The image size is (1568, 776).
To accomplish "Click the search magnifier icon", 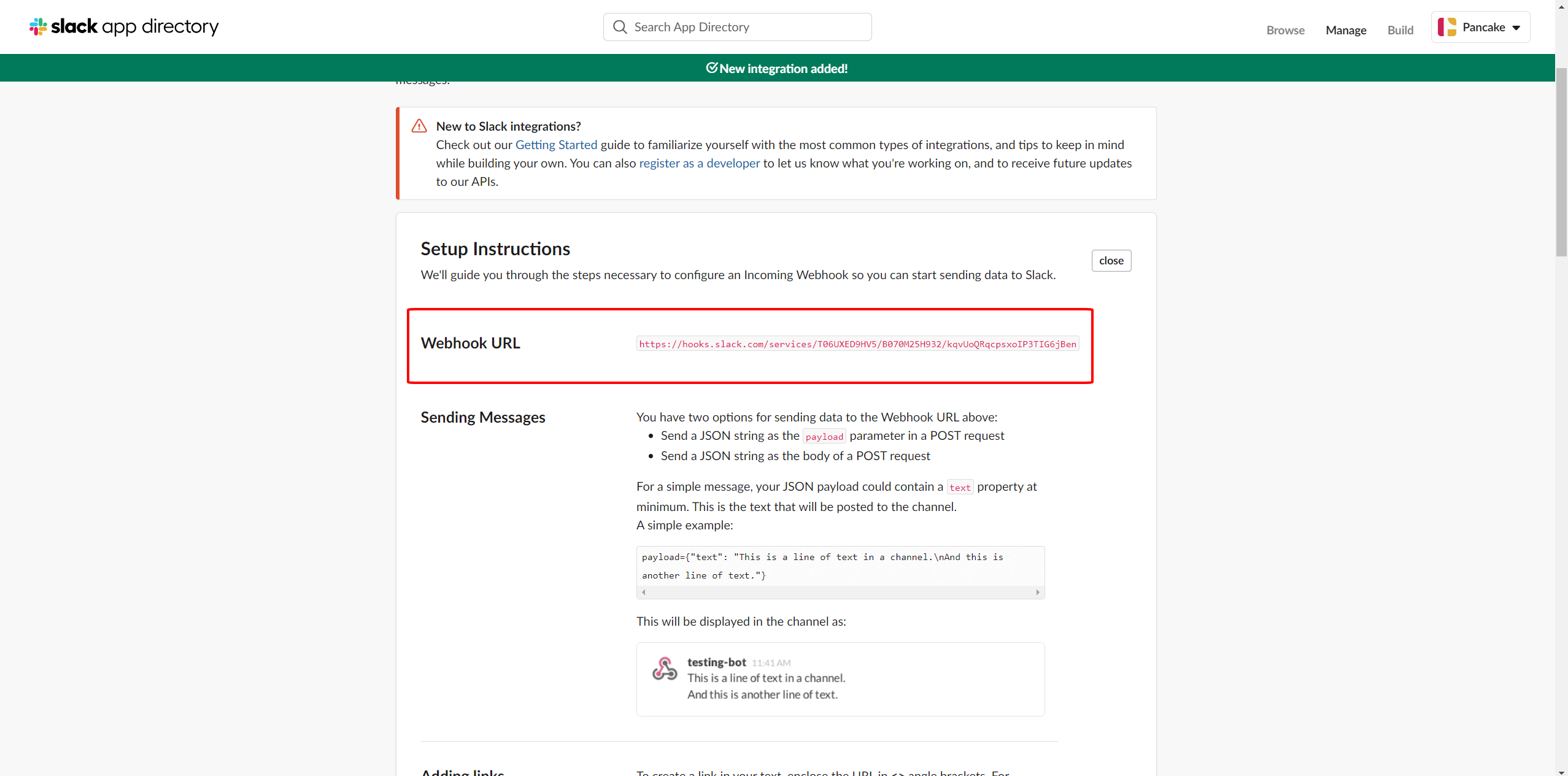I will 620,27.
